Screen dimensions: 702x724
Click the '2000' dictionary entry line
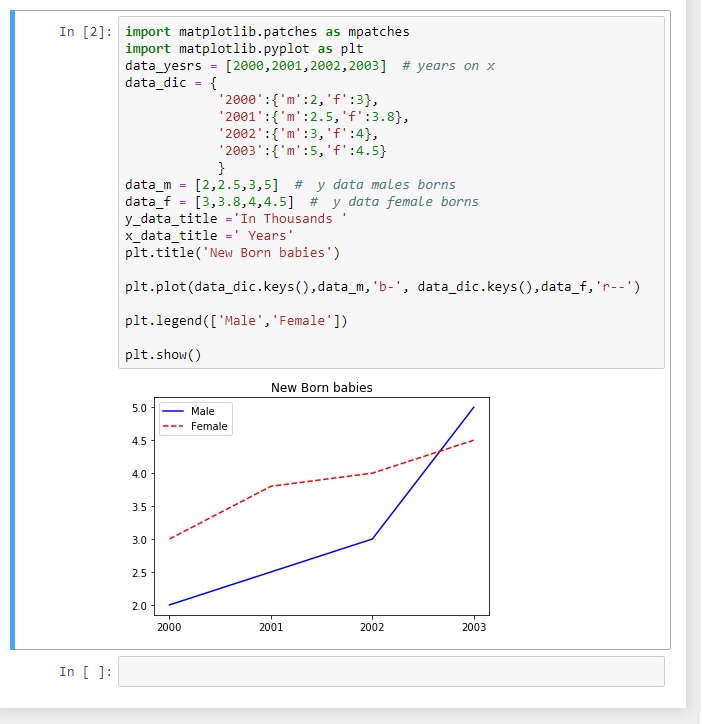(298, 100)
